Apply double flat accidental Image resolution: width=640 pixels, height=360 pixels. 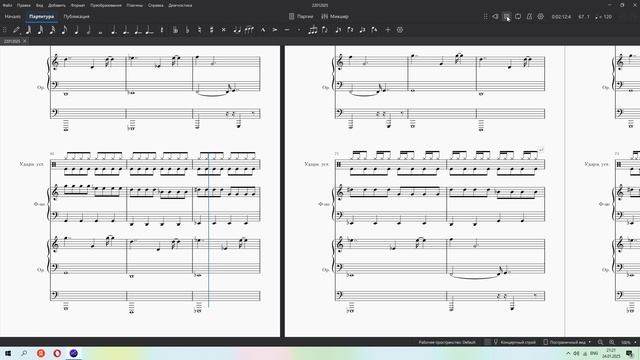175,30
